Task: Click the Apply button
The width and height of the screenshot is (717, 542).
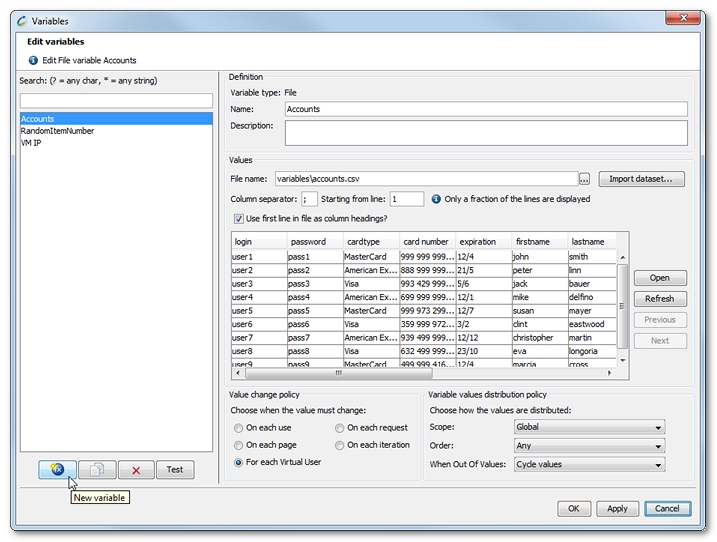Action: (617, 508)
